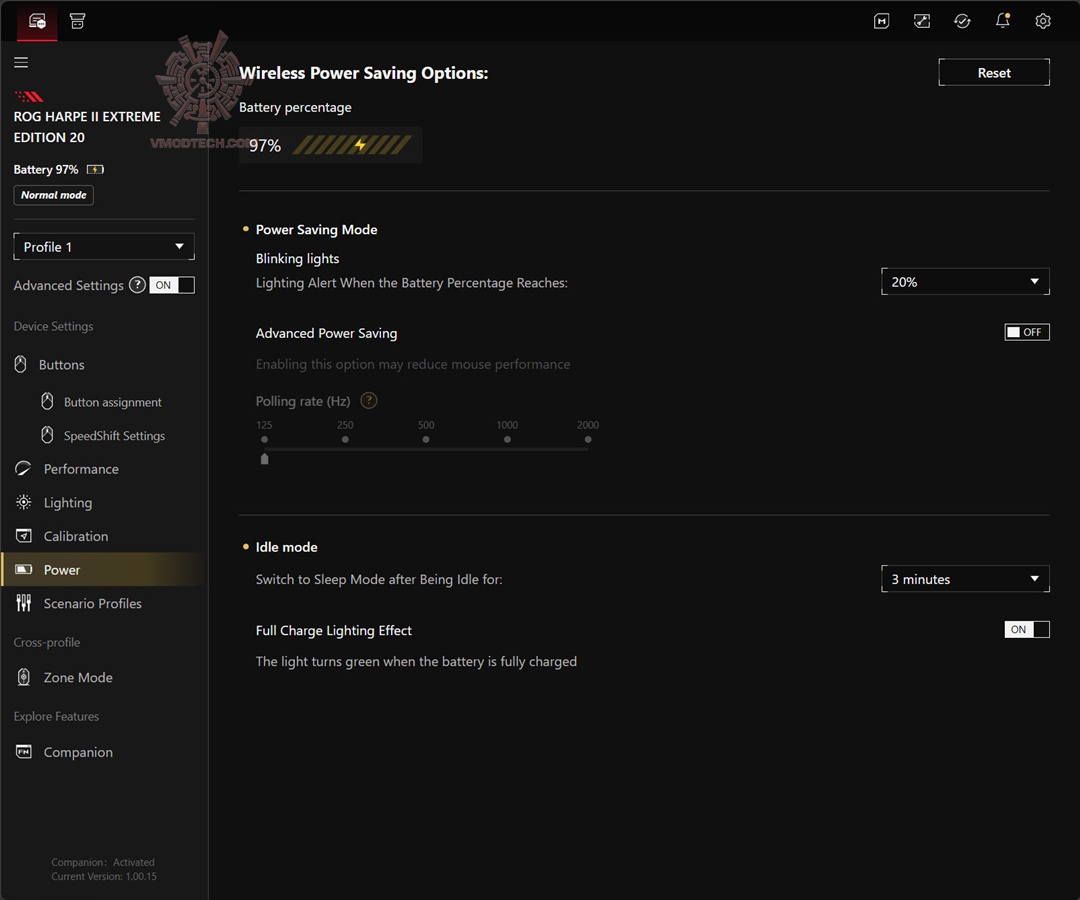Click the Advanced Settings help question mark
Image resolution: width=1080 pixels, height=900 pixels.
click(138, 285)
